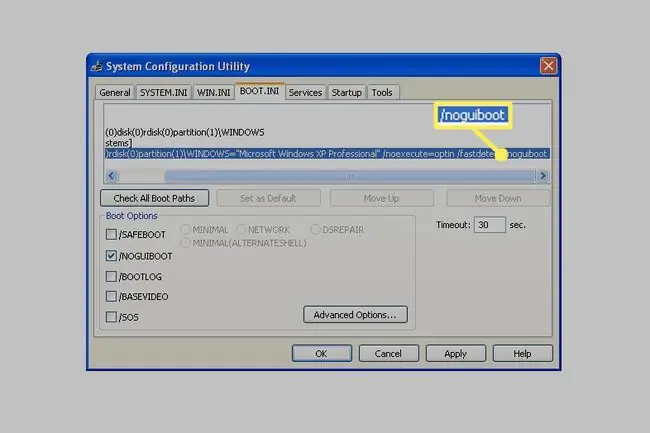
Task: Enable the /BASEVIDEO option
Action: click(x=111, y=297)
